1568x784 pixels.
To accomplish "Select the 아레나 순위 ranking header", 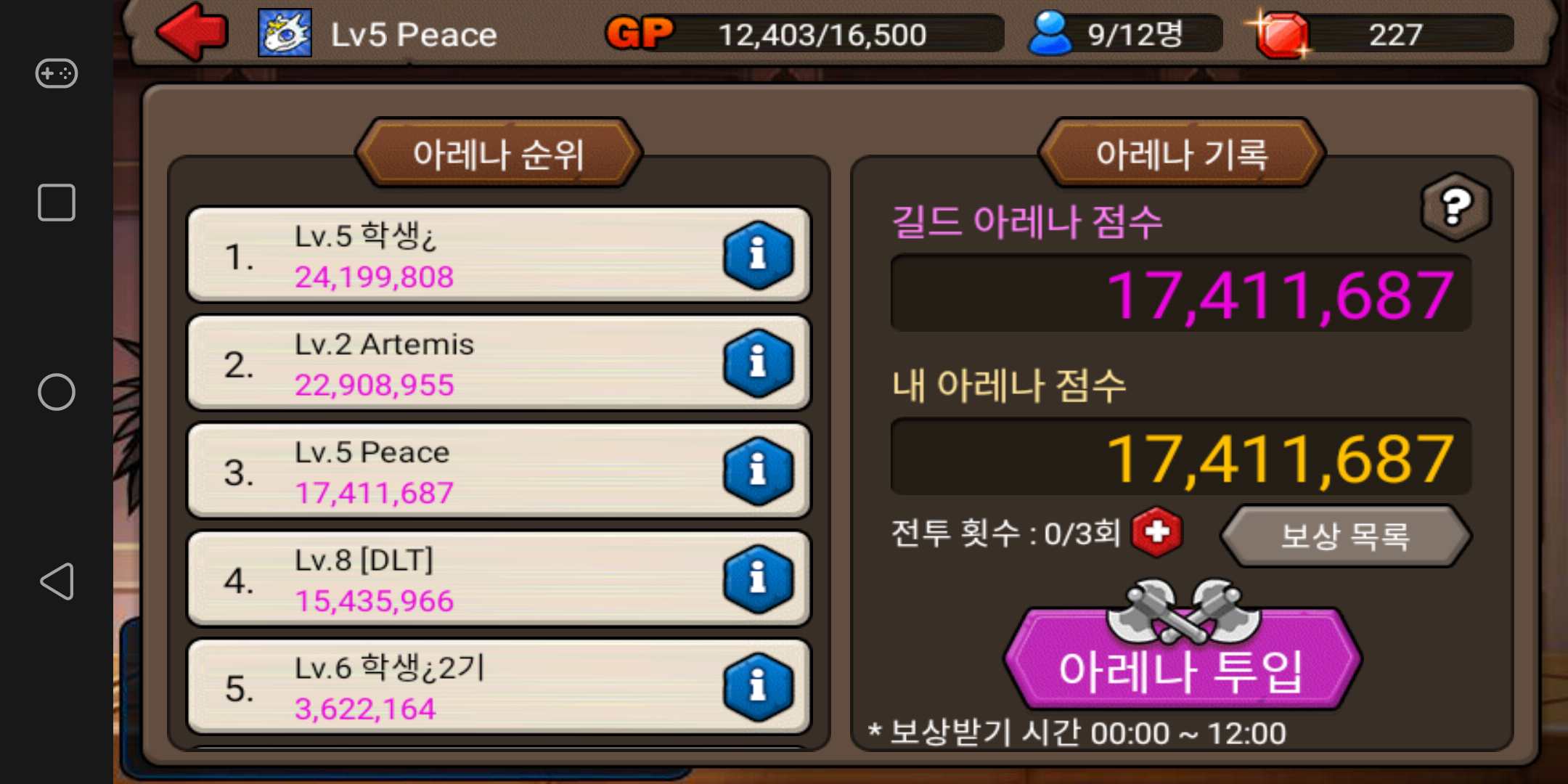I will coord(499,154).
